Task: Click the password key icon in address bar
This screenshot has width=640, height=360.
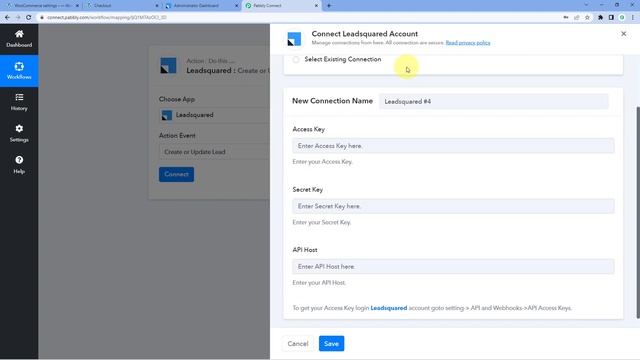Action: pyautogui.click(x=566, y=18)
